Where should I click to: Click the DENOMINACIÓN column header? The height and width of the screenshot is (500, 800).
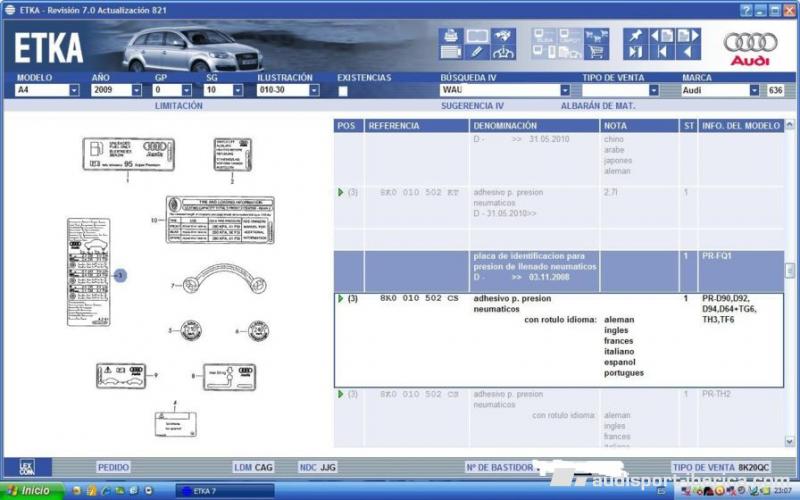tap(534, 126)
